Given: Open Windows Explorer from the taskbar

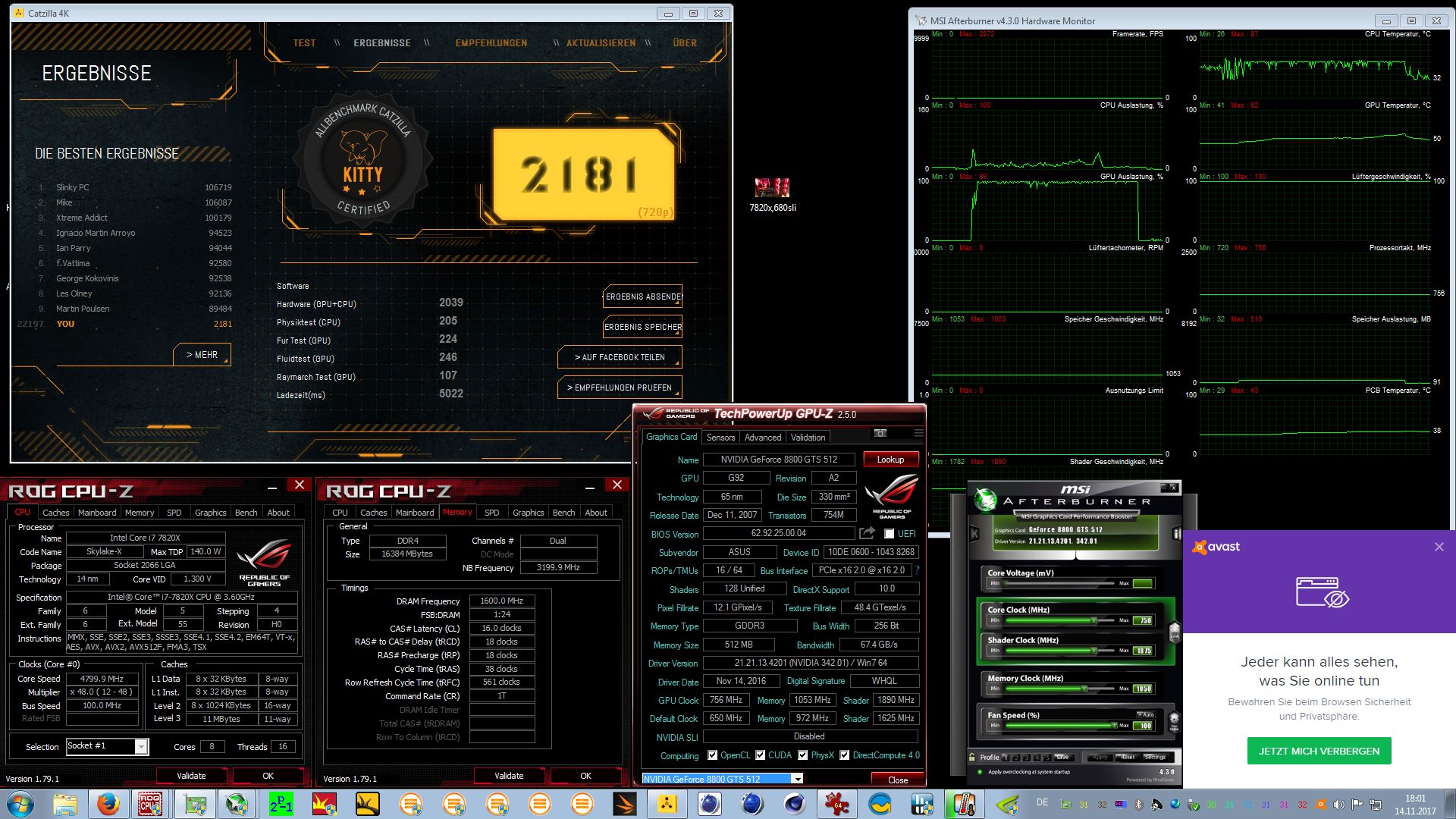Looking at the screenshot, I should coord(64,804).
